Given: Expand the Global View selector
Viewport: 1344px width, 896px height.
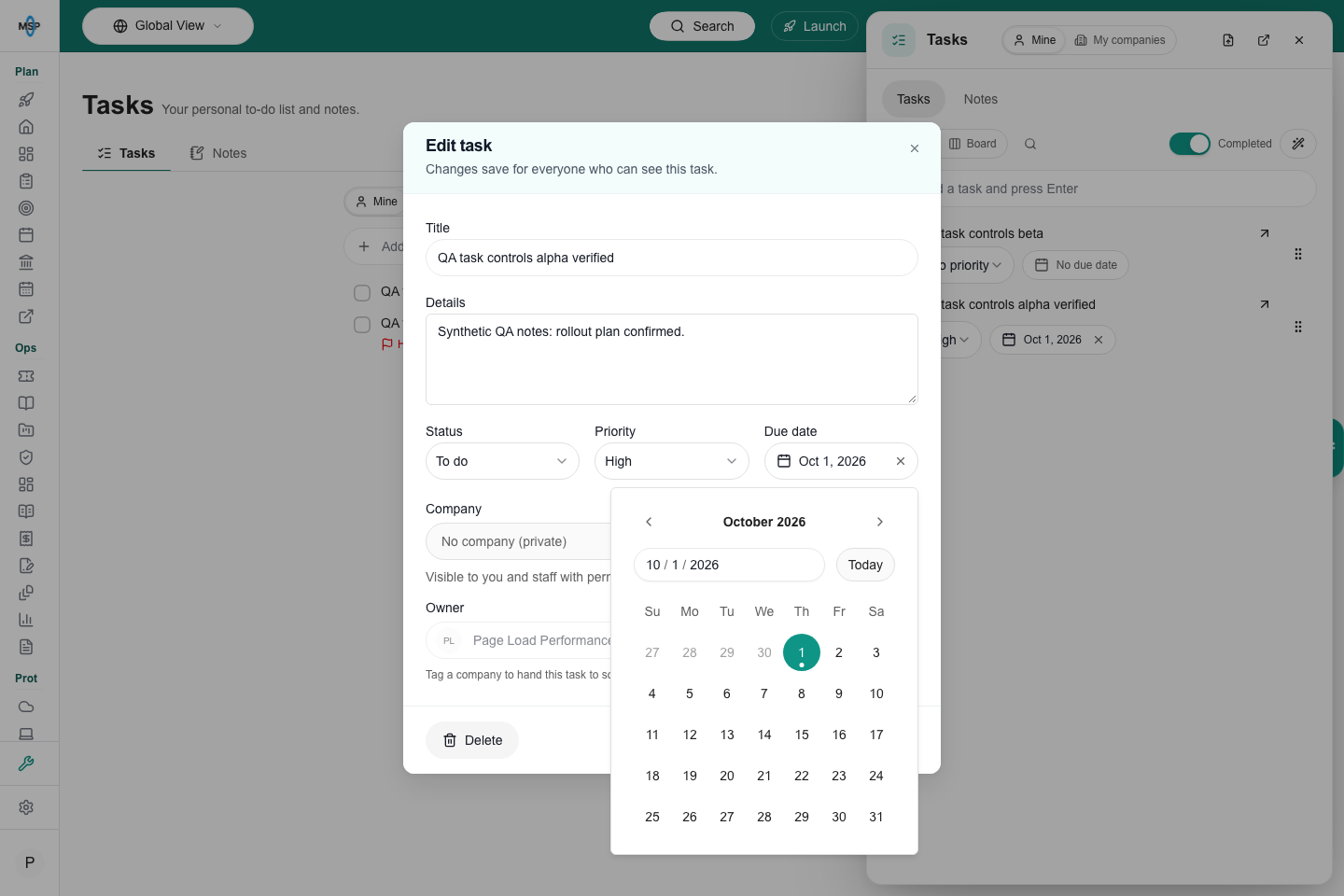Looking at the screenshot, I should pyautogui.click(x=168, y=26).
